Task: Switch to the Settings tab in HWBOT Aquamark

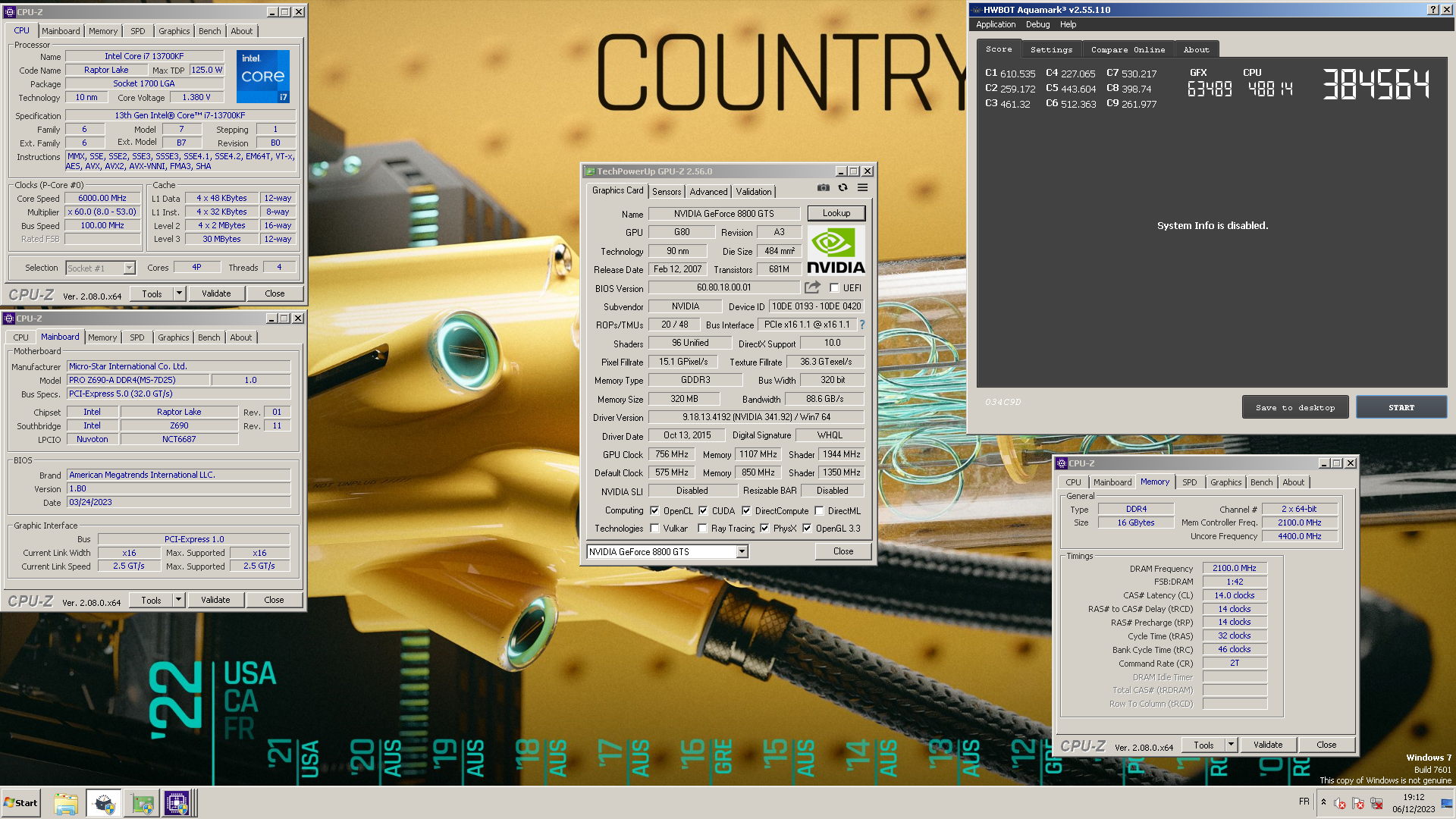Action: [x=1051, y=49]
